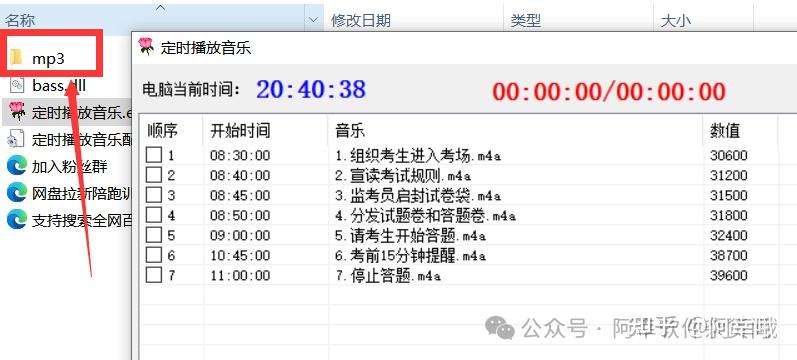797x360 pixels.
Task: Select the 定时播放音乐 config file icon
Action: click(x=17, y=139)
